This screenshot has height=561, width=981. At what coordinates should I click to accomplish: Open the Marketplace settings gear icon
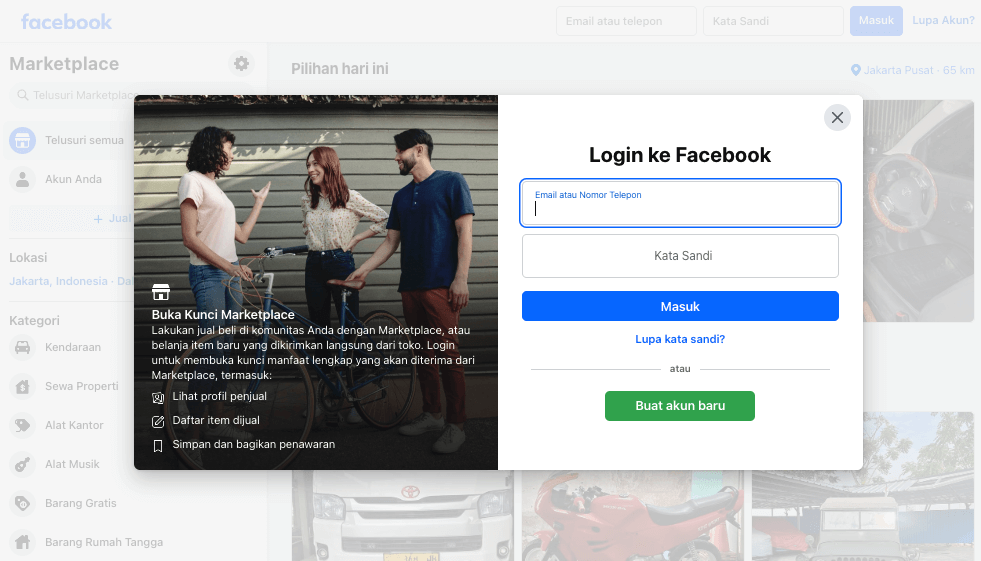coord(241,63)
